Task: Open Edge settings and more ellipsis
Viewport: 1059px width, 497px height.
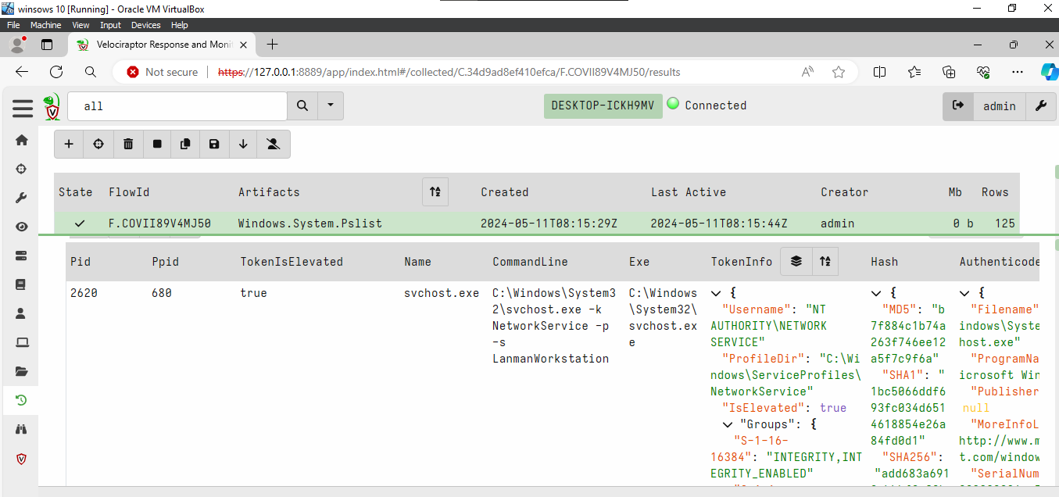Action: (1018, 72)
